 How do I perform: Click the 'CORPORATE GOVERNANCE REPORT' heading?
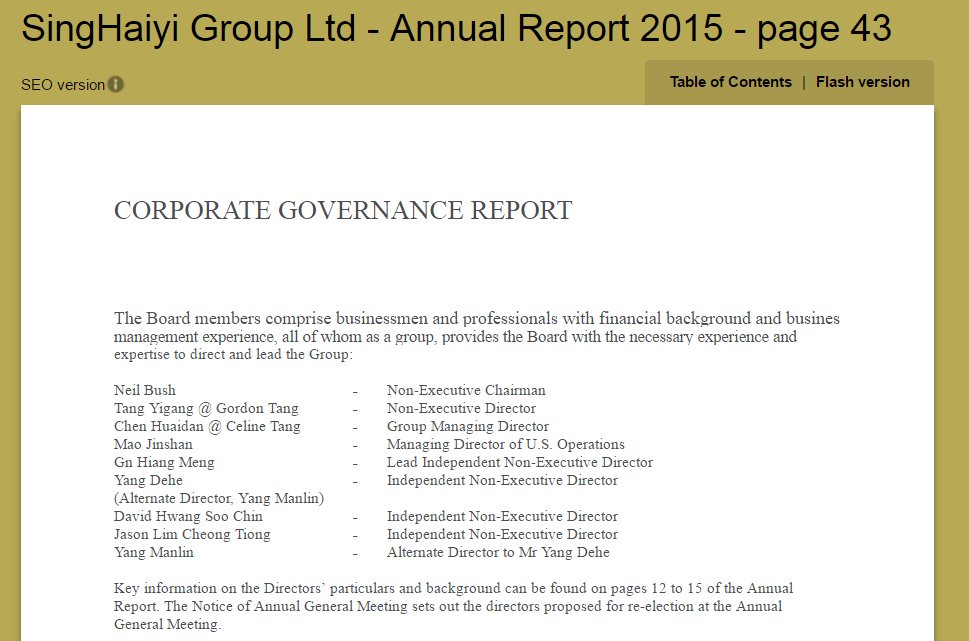click(x=343, y=211)
